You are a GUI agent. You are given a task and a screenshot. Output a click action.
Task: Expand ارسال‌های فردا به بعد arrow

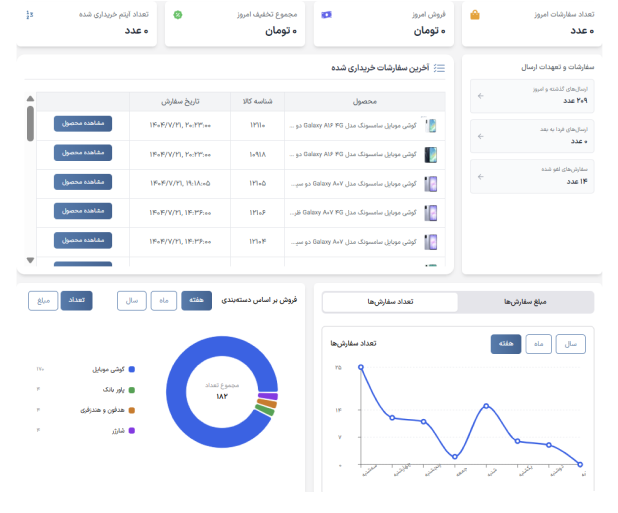(481, 135)
